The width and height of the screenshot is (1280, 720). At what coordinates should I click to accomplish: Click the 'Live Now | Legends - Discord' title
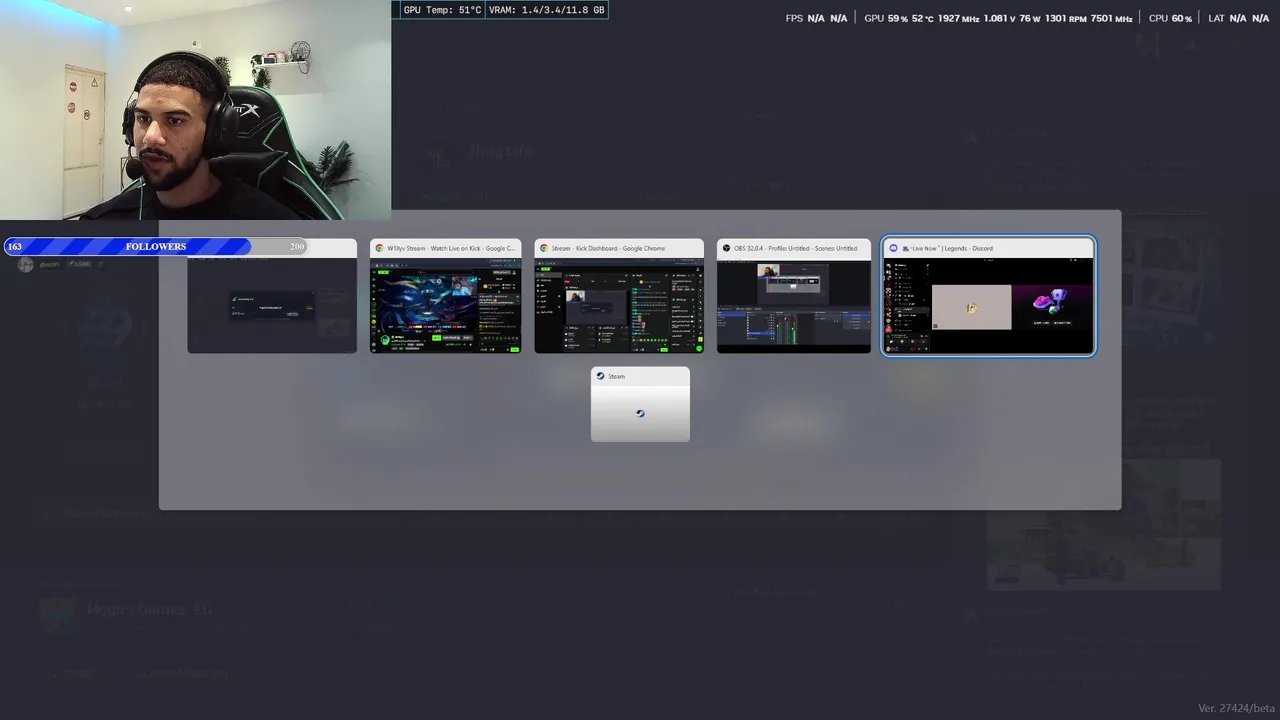(x=947, y=248)
